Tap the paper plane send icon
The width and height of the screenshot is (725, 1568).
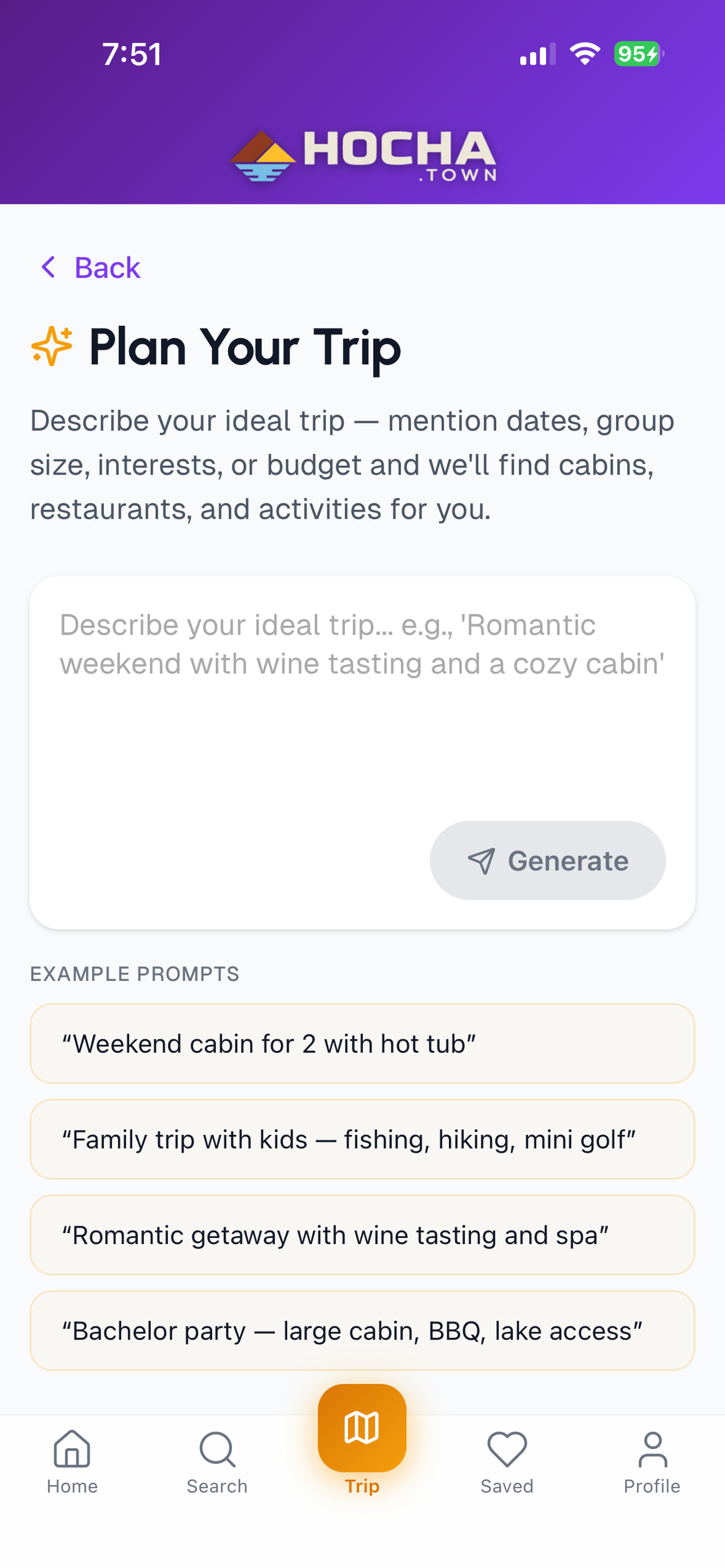[x=481, y=861]
